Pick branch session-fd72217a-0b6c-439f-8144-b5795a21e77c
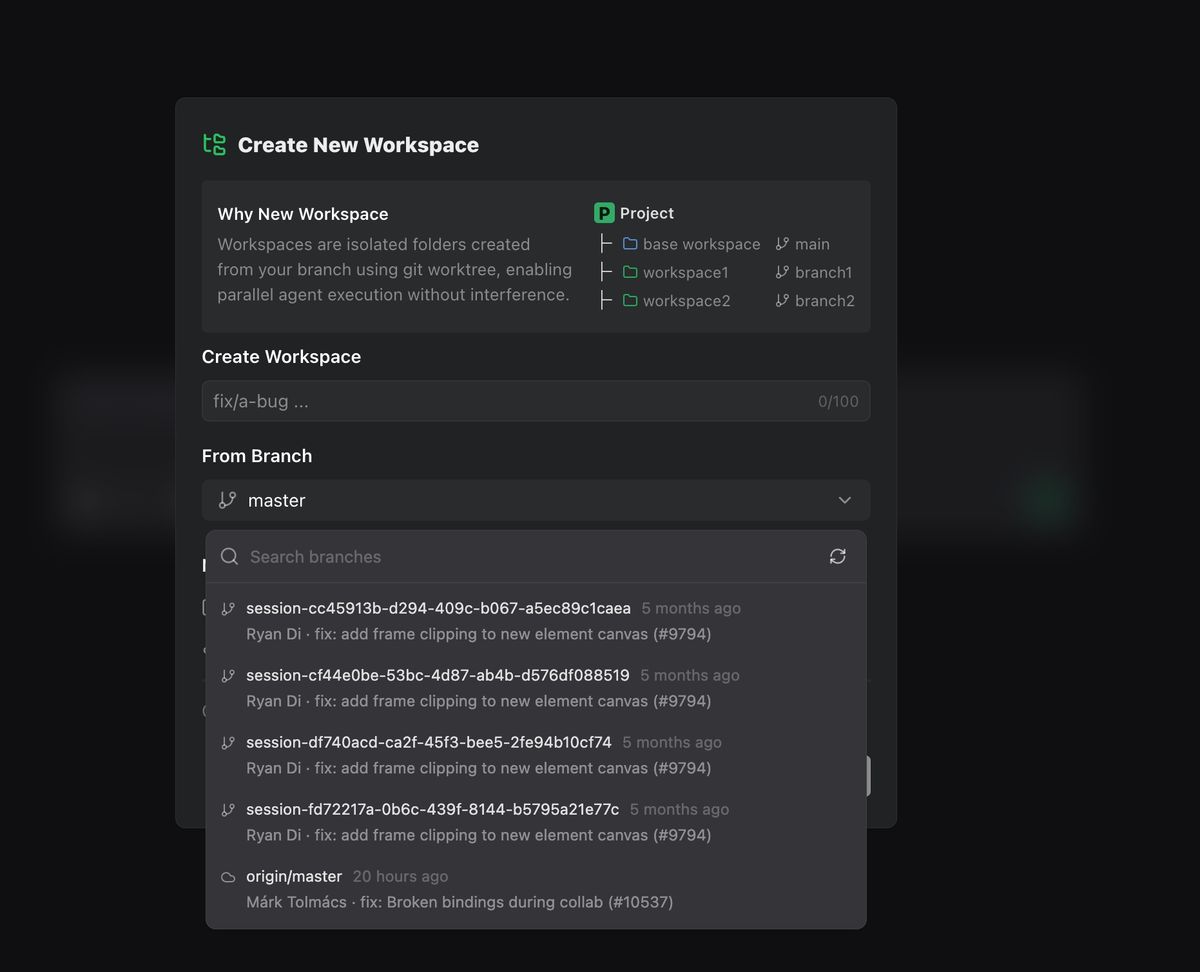This screenshot has height=972, width=1200. tap(536, 822)
